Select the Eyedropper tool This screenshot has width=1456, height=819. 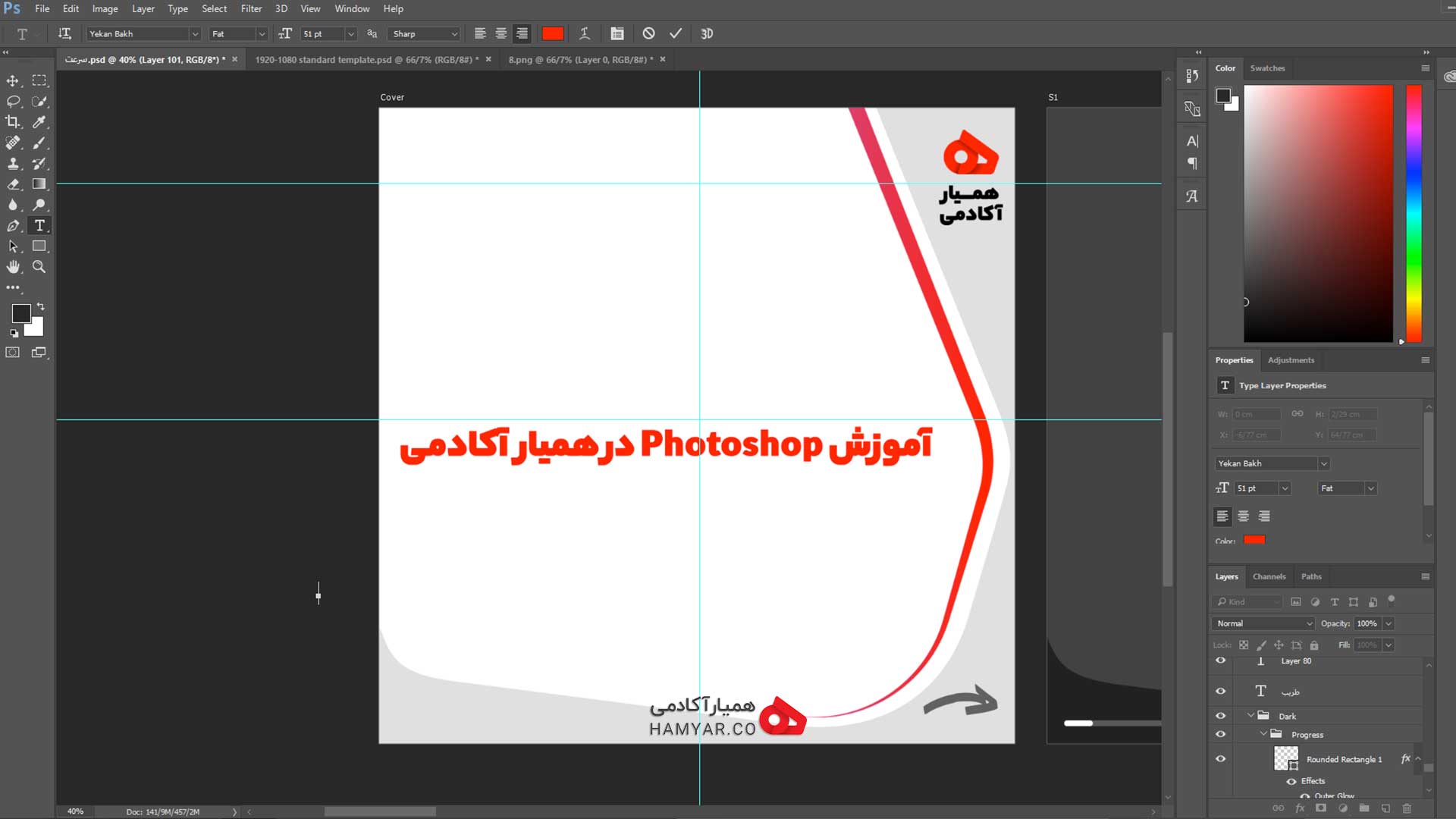(x=39, y=121)
